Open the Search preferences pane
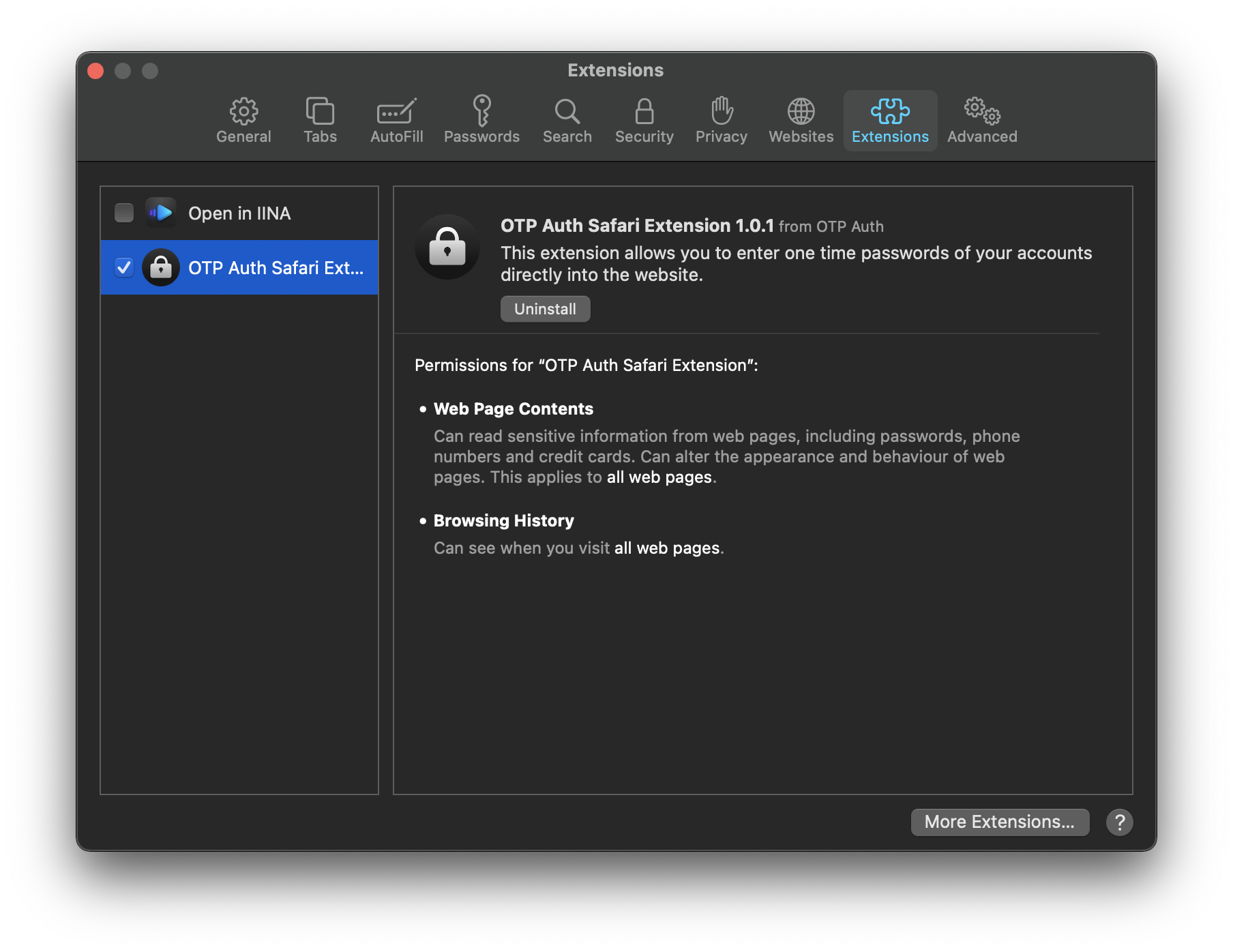The height and width of the screenshot is (952, 1233). point(567,120)
